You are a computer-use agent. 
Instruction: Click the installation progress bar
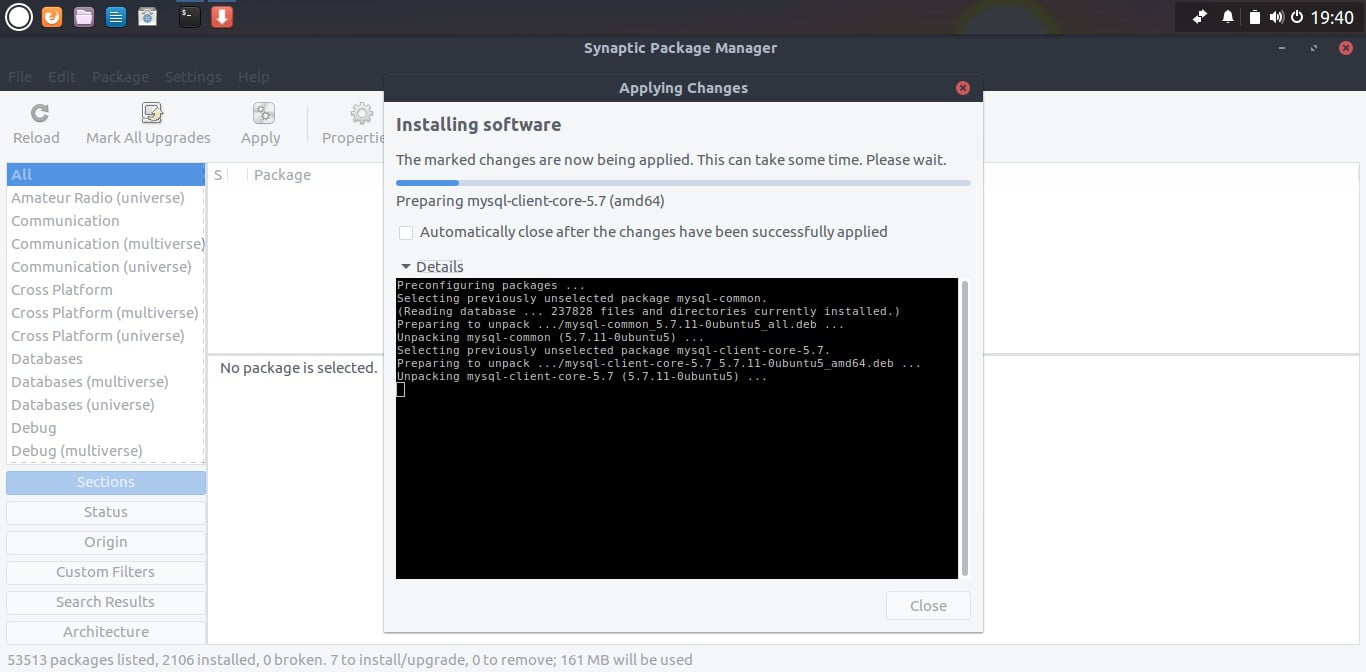pos(683,183)
